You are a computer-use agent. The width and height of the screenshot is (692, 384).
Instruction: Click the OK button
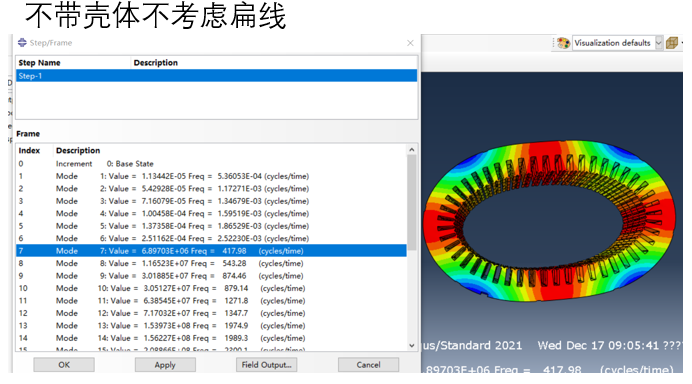(x=64, y=365)
